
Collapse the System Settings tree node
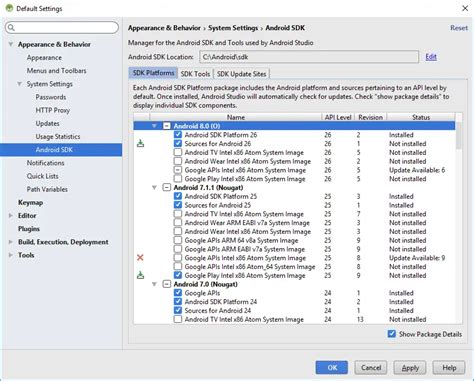20,84
